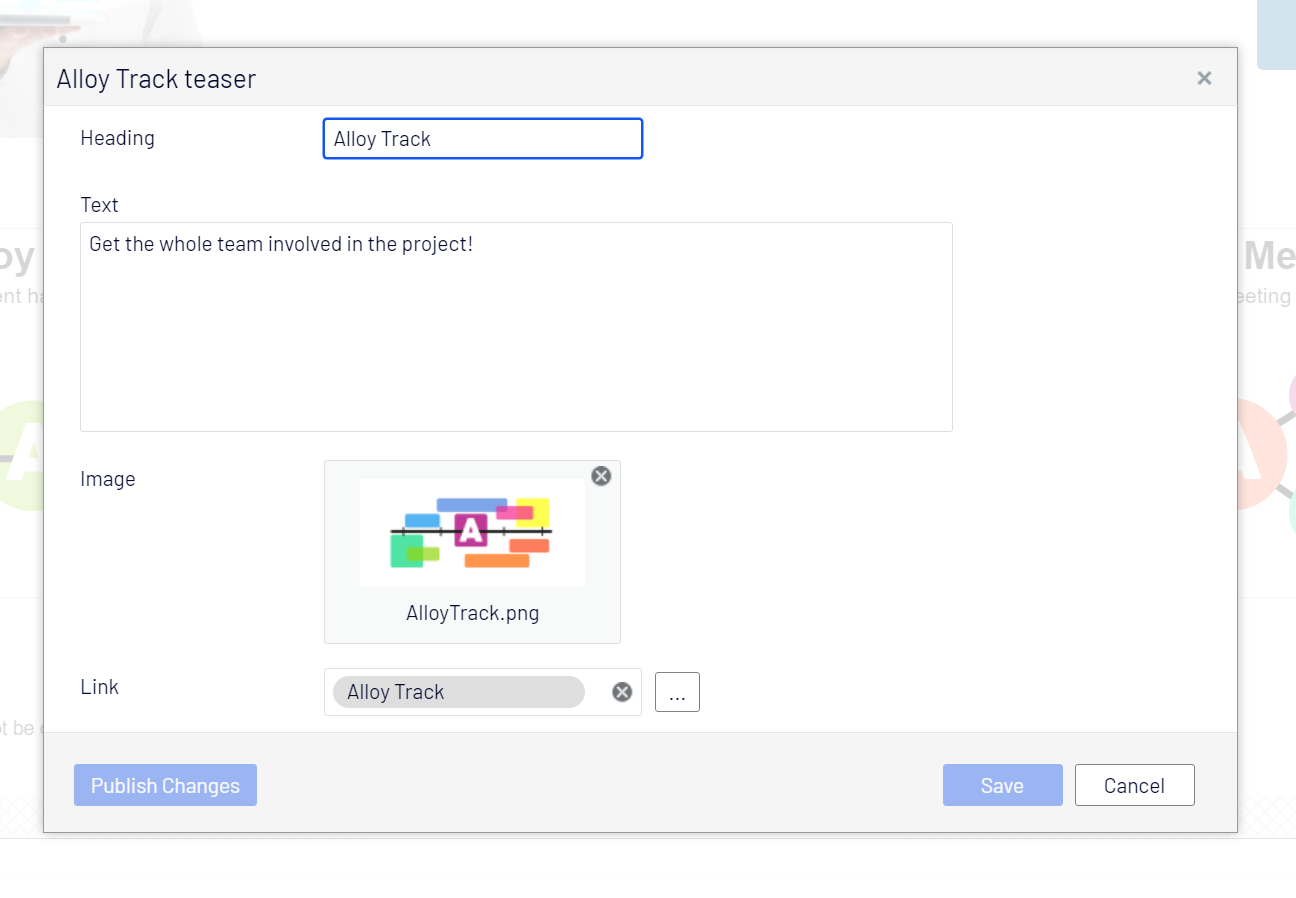Screen dimensions: 1296x898
Task: Click the blue panel in top-right corner
Action: coord(1276,34)
